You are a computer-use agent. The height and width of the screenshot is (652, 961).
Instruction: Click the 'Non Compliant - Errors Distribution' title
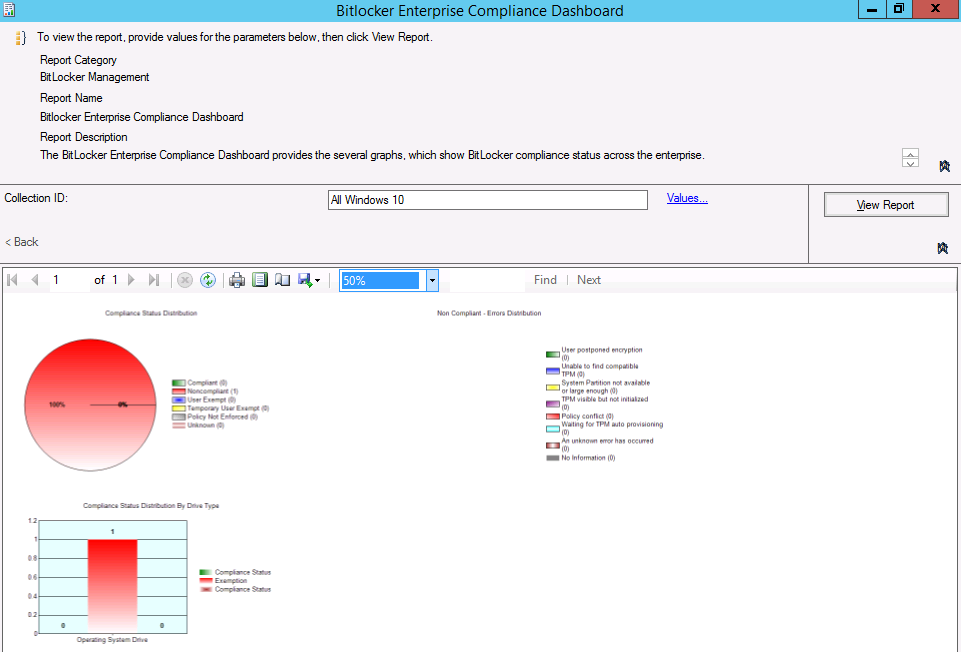(489, 313)
